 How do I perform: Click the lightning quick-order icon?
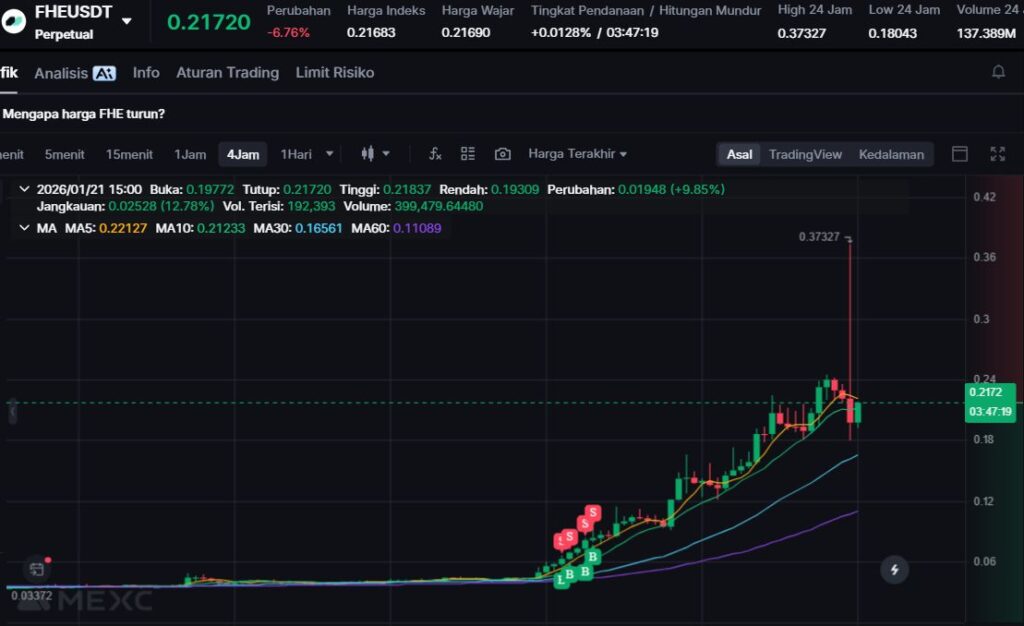pos(894,570)
